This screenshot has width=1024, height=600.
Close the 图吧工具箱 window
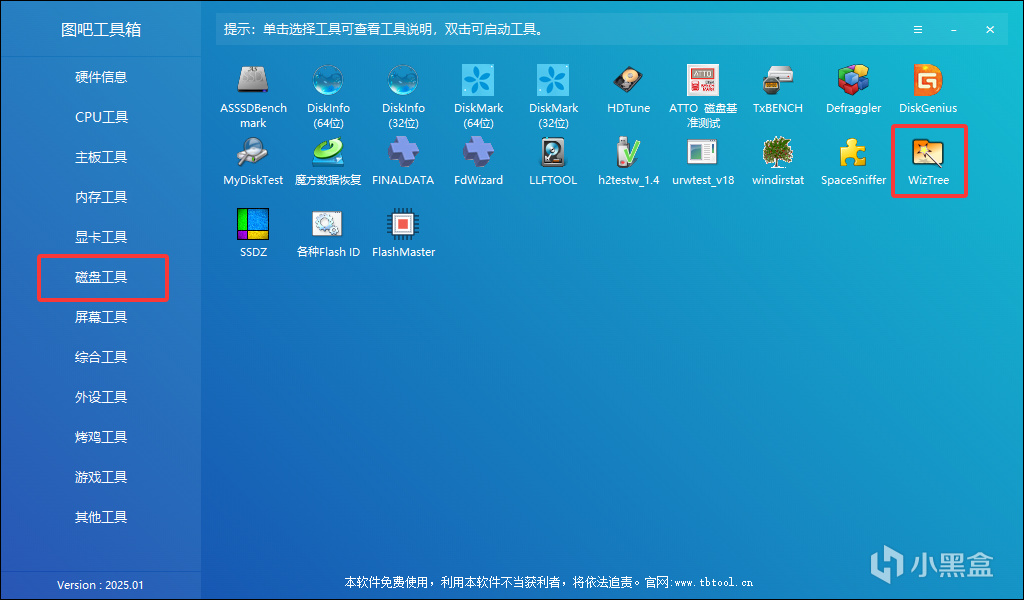[x=990, y=29]
